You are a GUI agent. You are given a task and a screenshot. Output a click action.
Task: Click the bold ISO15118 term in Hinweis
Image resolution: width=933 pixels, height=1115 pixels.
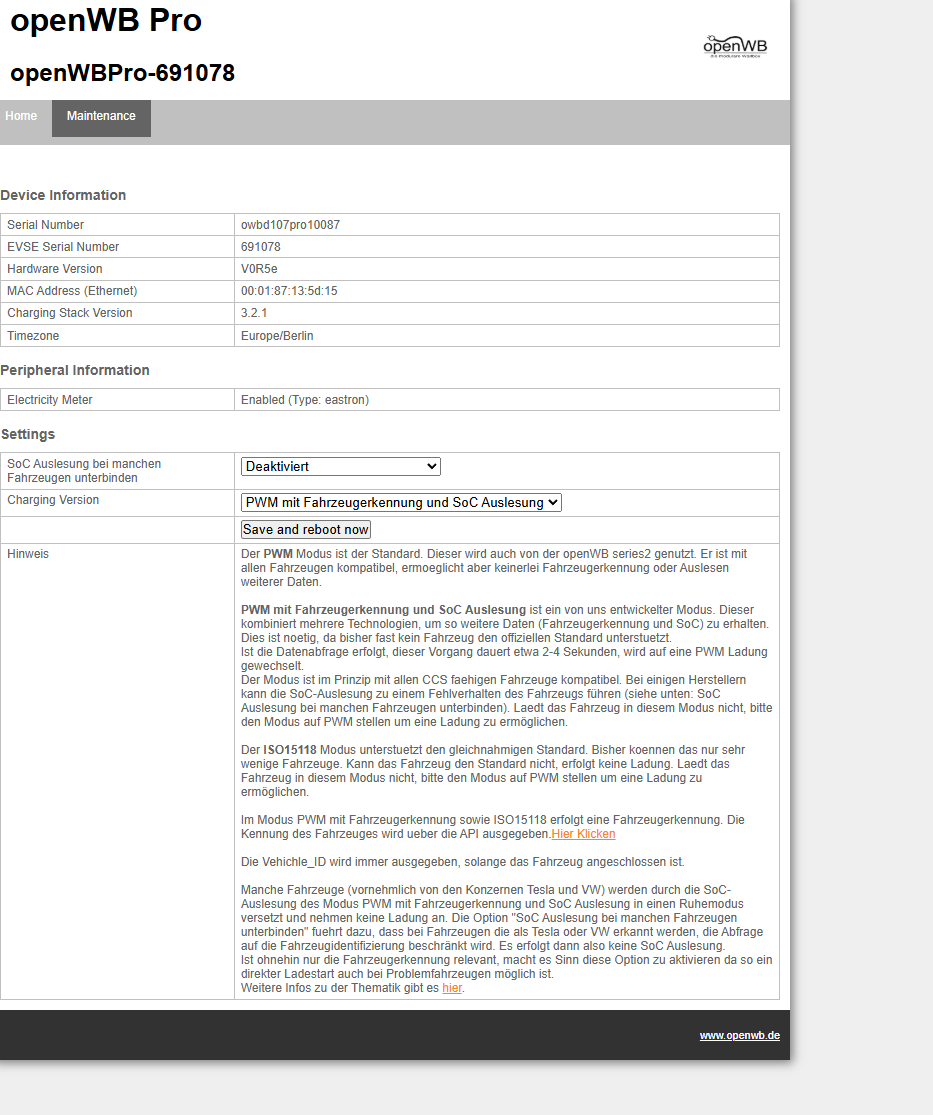point(289,749)
